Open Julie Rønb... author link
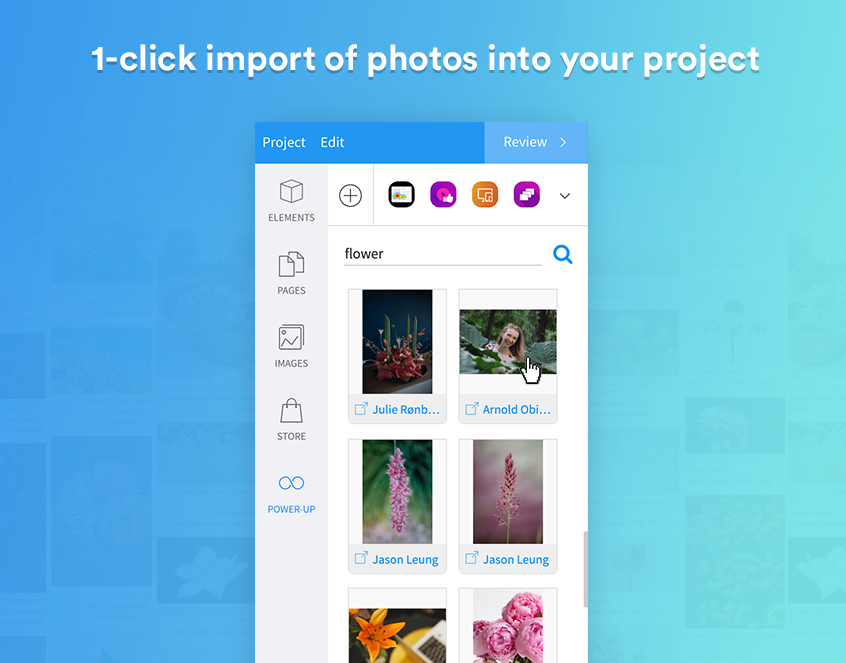The image size is (846, 663). pos(406,409)
